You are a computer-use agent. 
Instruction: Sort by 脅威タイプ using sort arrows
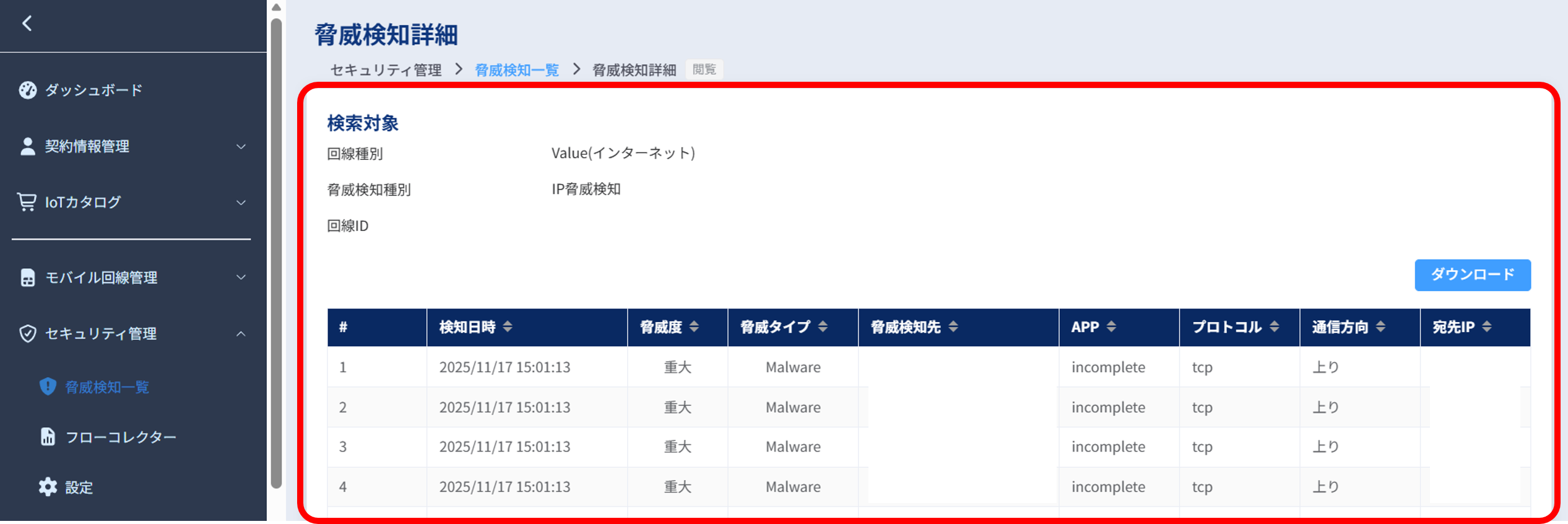(823, 327)
